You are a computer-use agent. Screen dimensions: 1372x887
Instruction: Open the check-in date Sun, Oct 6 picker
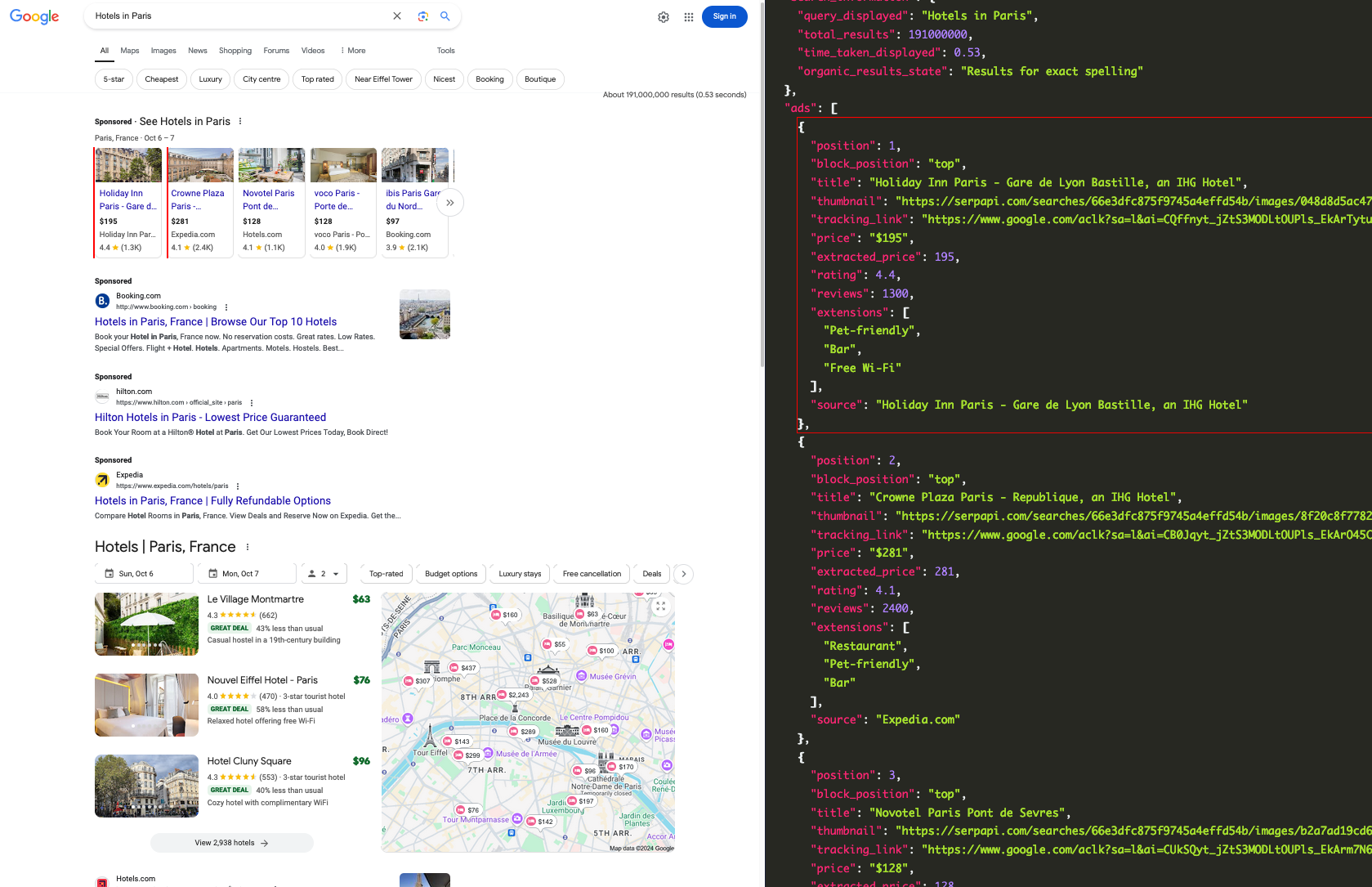(x=144, y=574)
